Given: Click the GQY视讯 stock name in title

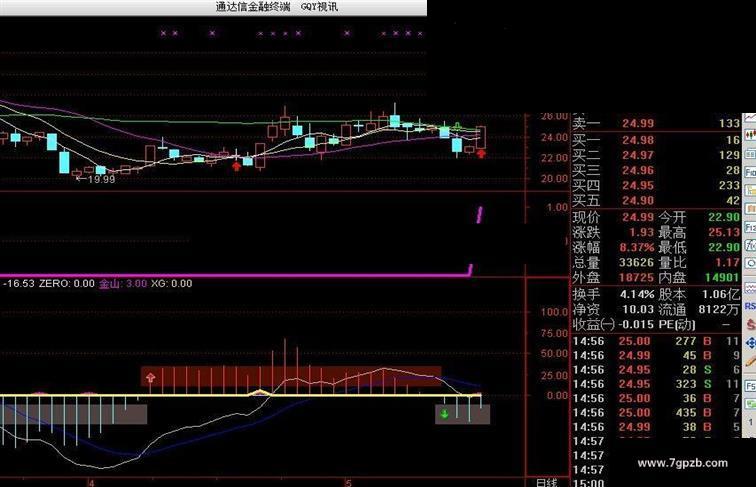Looking at the screenshot, I should click(319, 7).
